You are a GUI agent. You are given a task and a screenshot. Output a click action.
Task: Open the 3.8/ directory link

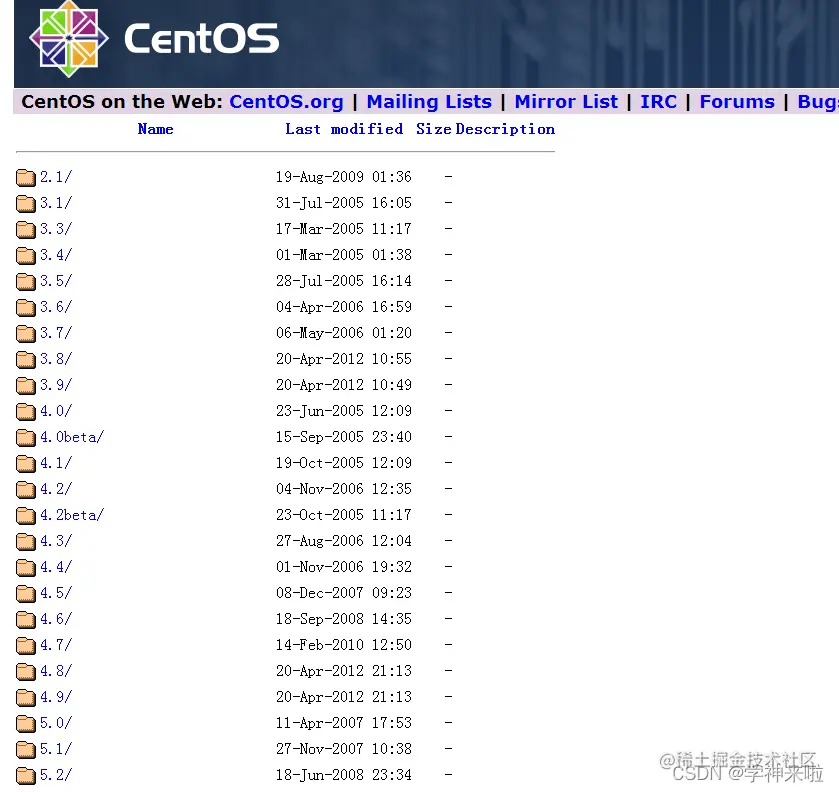56,359
